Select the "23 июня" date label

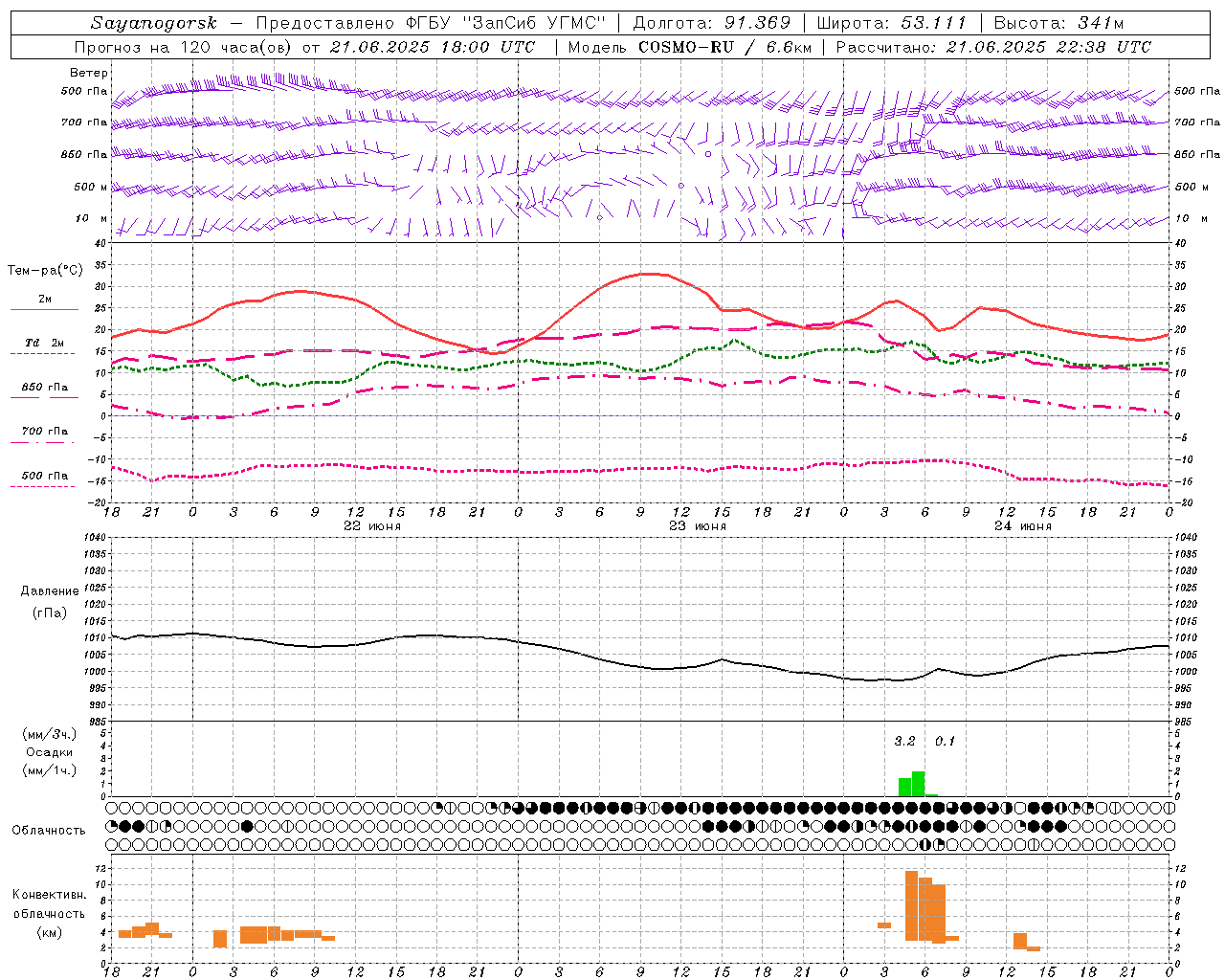click(698, 526)
